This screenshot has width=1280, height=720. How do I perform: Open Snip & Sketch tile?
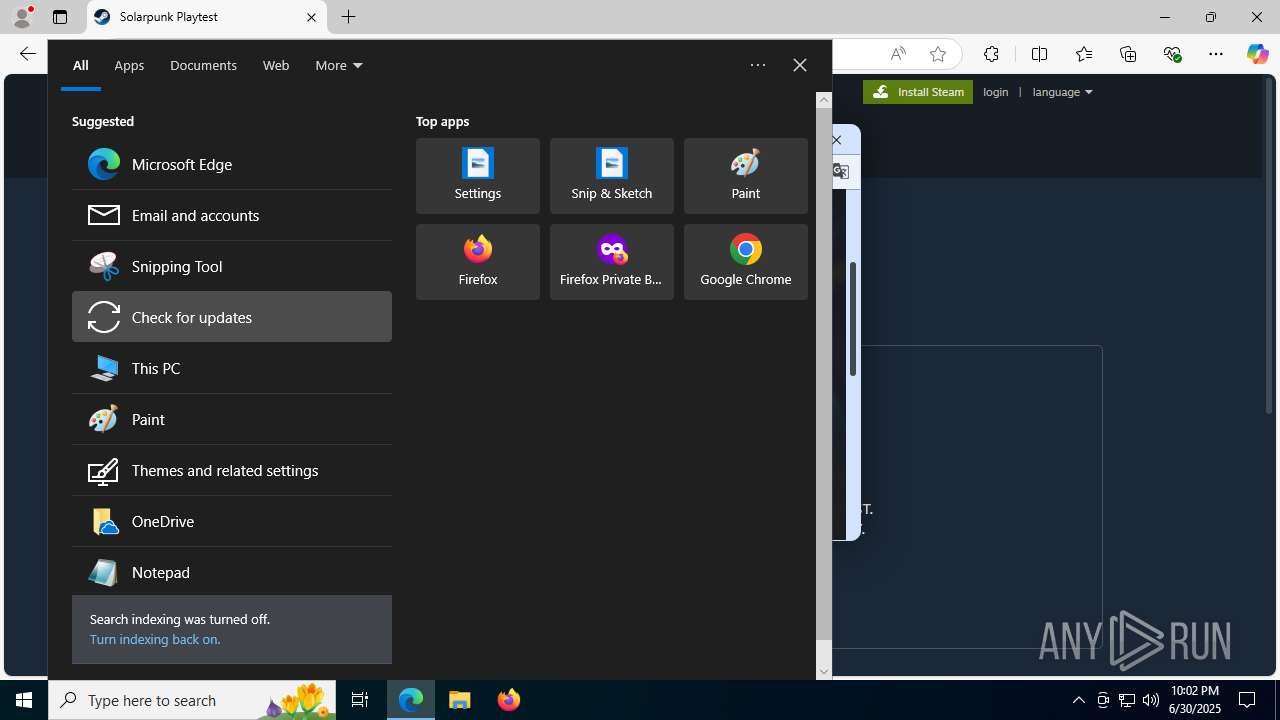coord(612,176)
